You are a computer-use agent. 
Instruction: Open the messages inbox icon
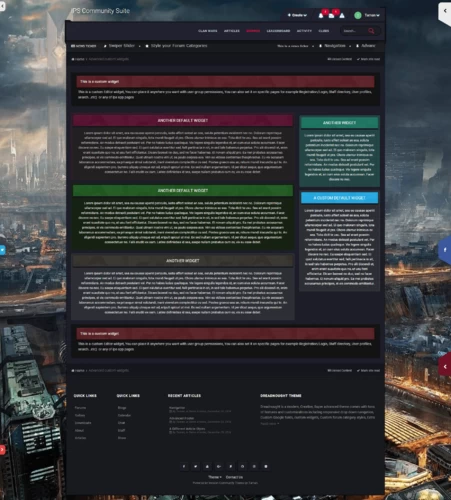(331, 15)
